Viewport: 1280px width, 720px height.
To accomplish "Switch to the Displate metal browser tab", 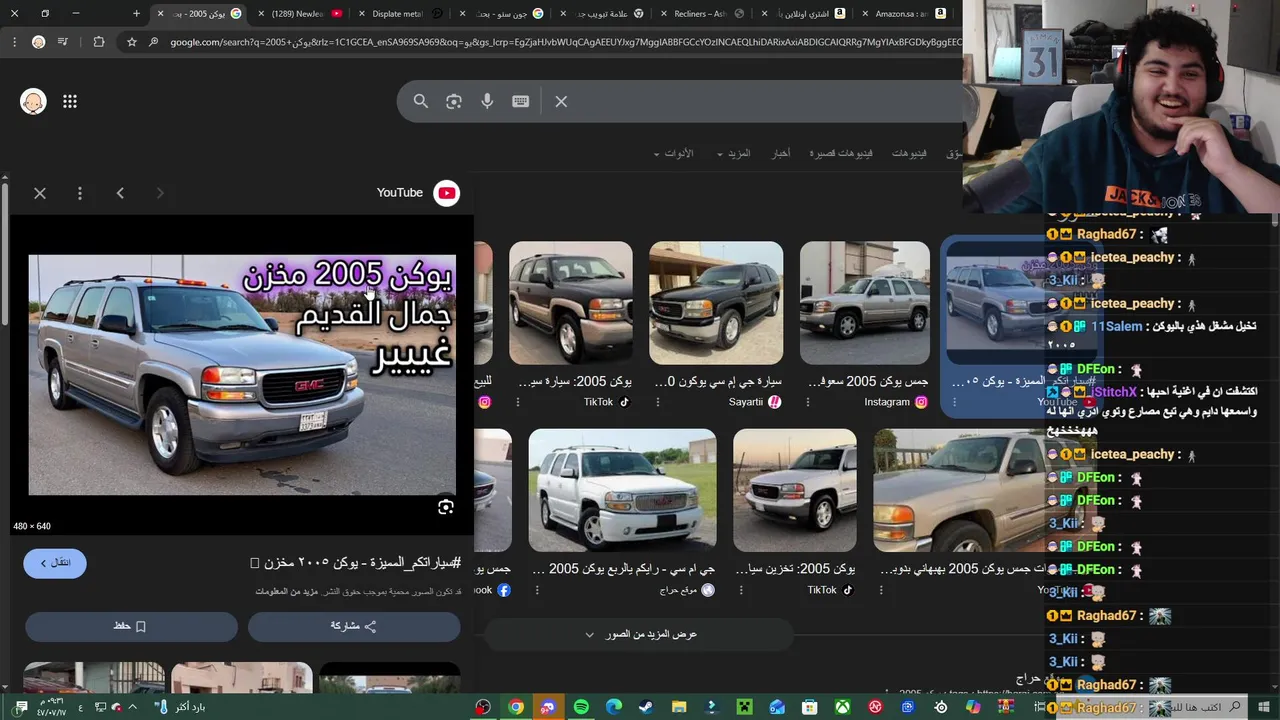I will click(402, 14).
